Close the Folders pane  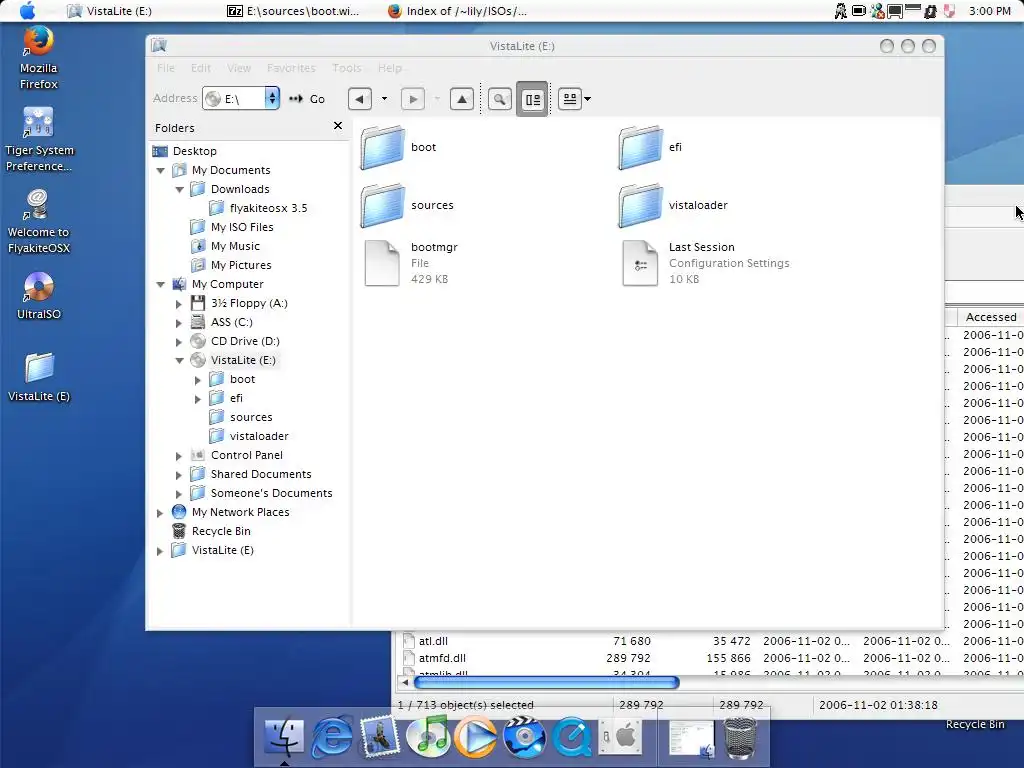pyautogui.click(x=338, y=125)
